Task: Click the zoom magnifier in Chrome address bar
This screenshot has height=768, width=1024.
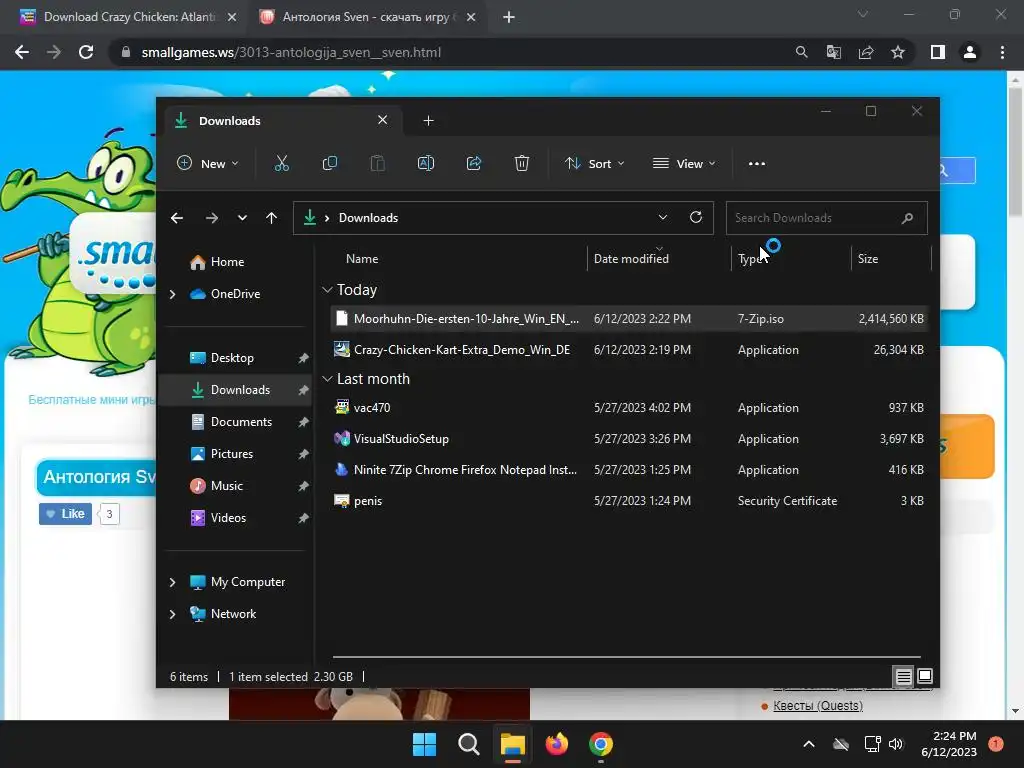Action: point(801,52)
